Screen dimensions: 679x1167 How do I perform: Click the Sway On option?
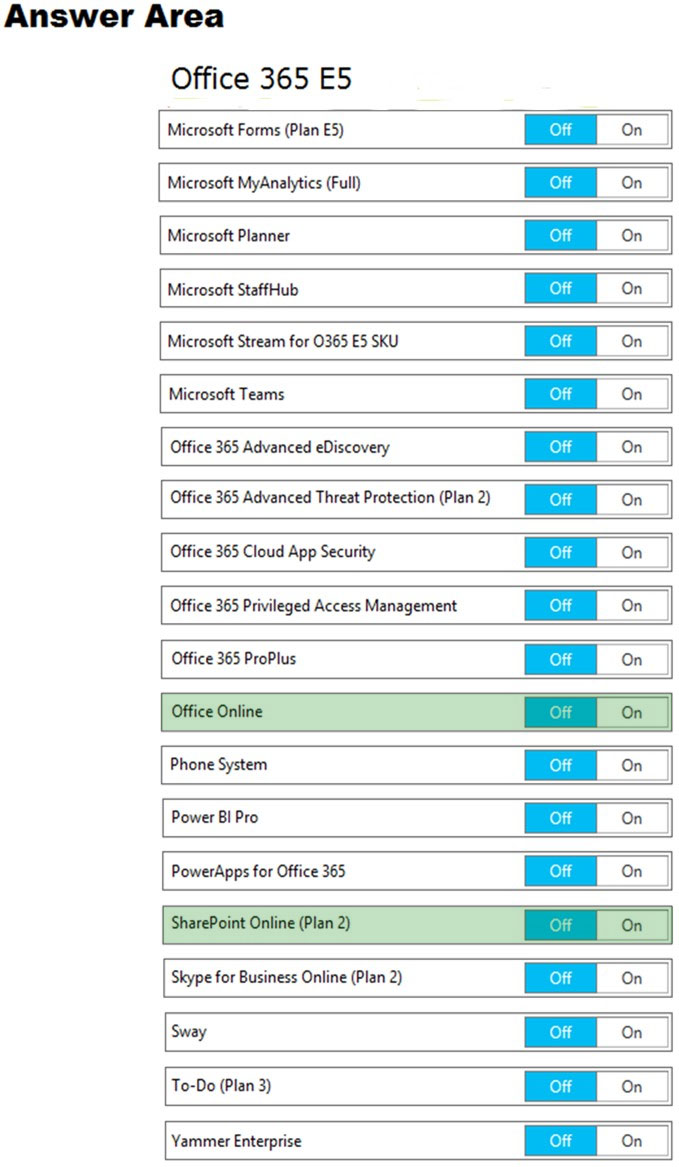pyautogui.click(x=632, y=1032)
